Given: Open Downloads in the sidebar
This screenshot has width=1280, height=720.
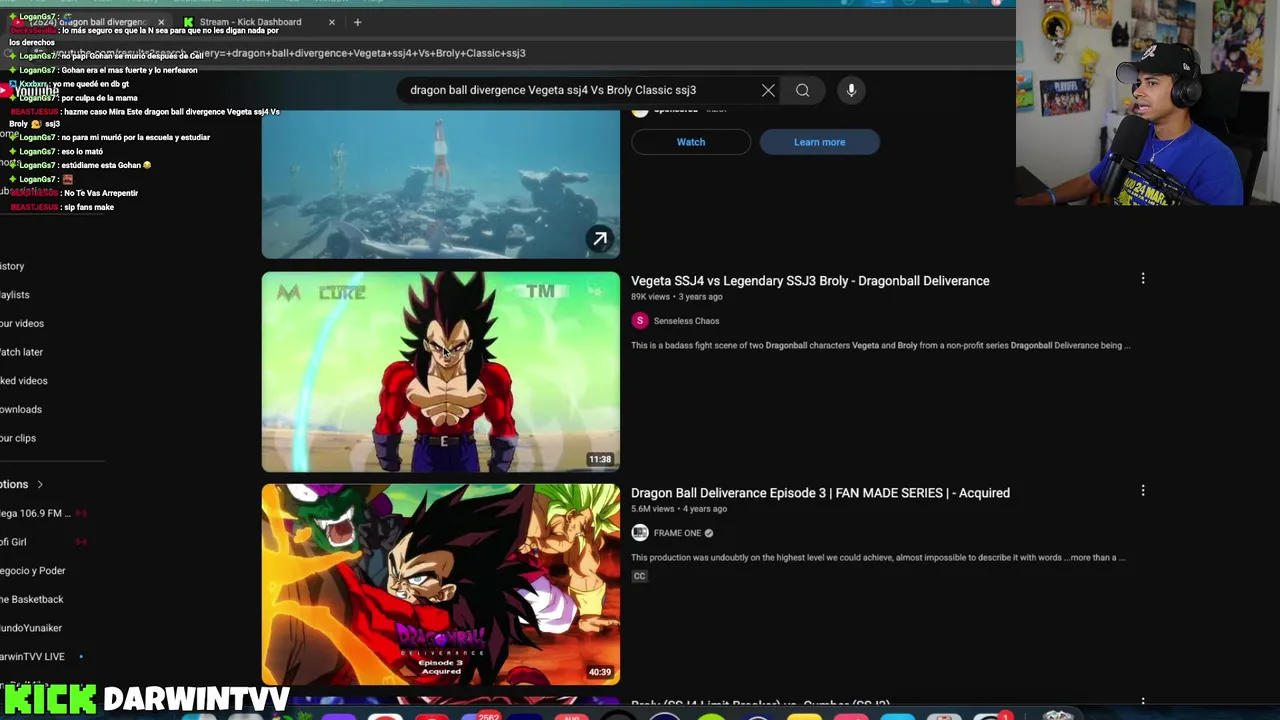Looking at the screenshot, I should 21,409.
